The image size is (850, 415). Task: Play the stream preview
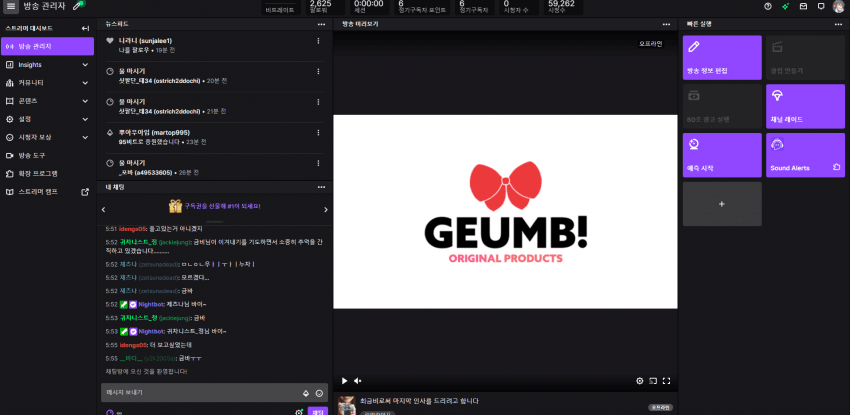(344, 381)
